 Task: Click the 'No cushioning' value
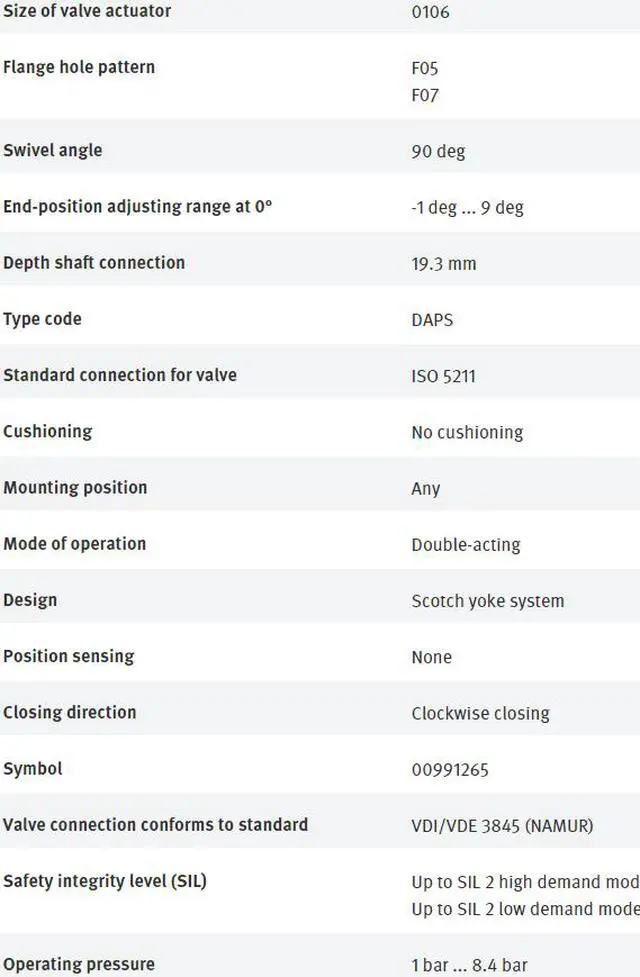click(x=467, y=433)
